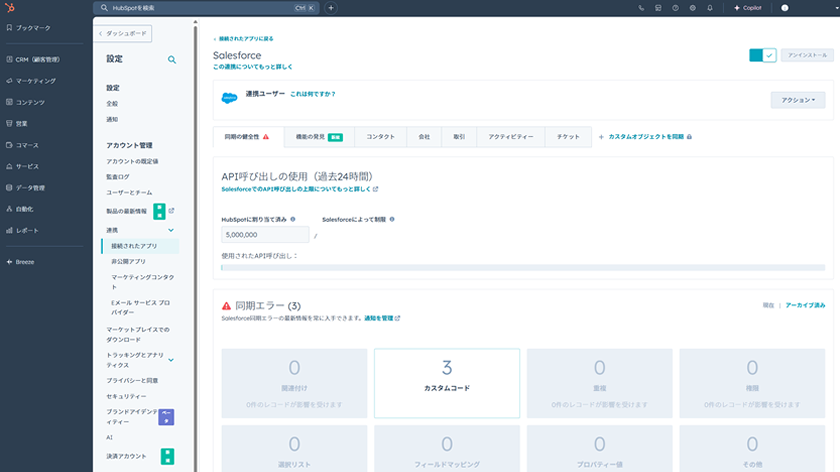The height and width of the screenshot is (472, 840).
Task: Open the Bookmarks (ブックマーク) sidebar item
Action: click(x=28, y=28)
